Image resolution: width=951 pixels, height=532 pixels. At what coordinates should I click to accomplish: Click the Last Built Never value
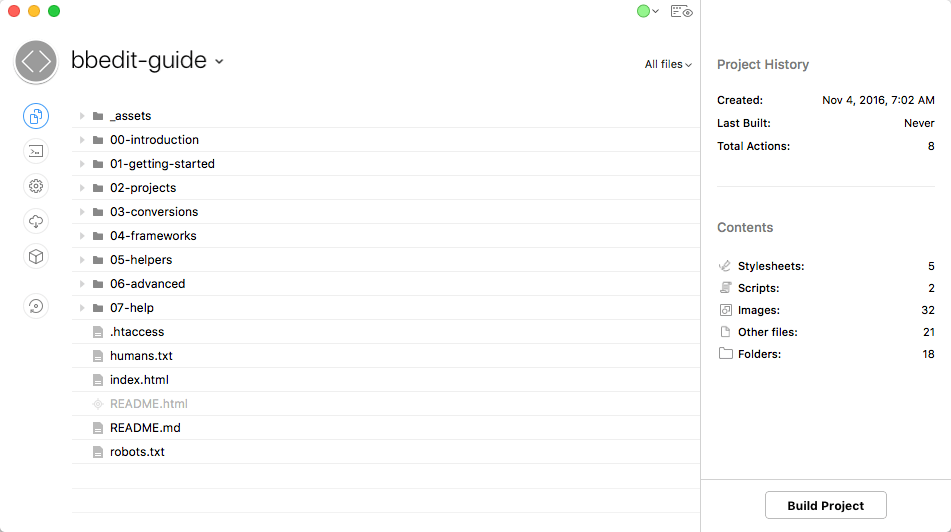click(x=919, y=123)
